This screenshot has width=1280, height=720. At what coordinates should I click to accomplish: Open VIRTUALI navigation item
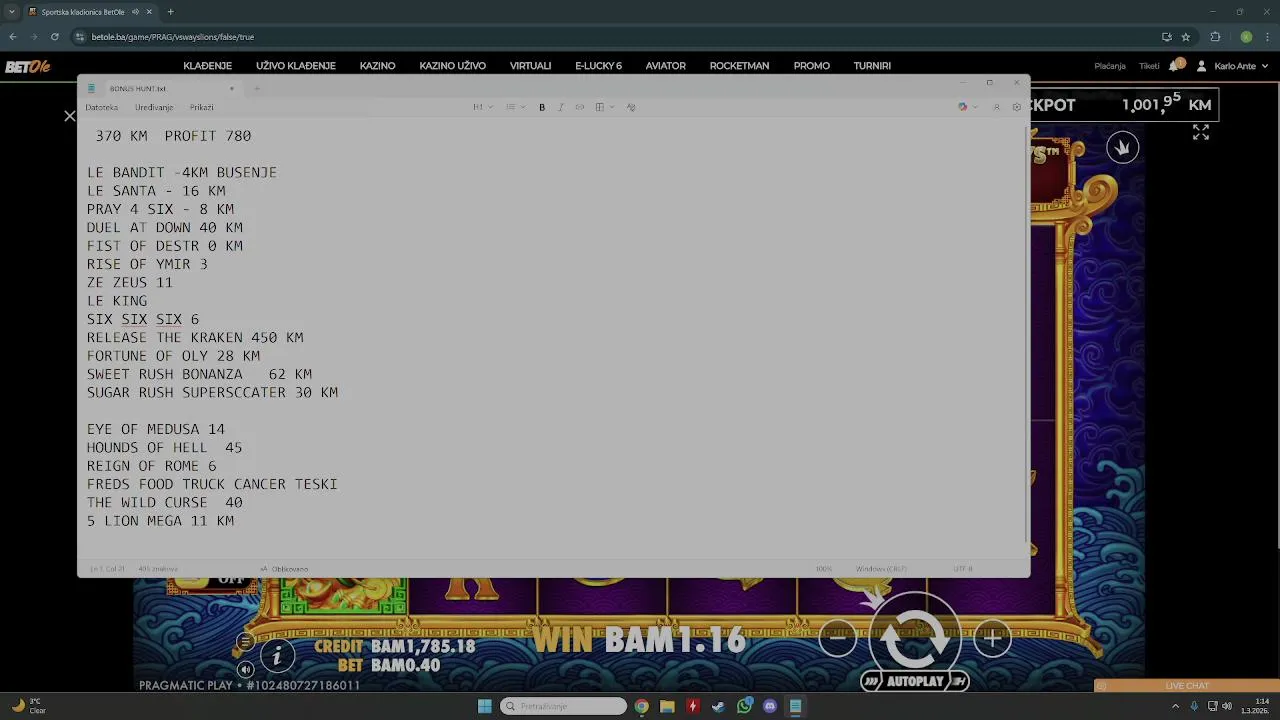(530, 66)
